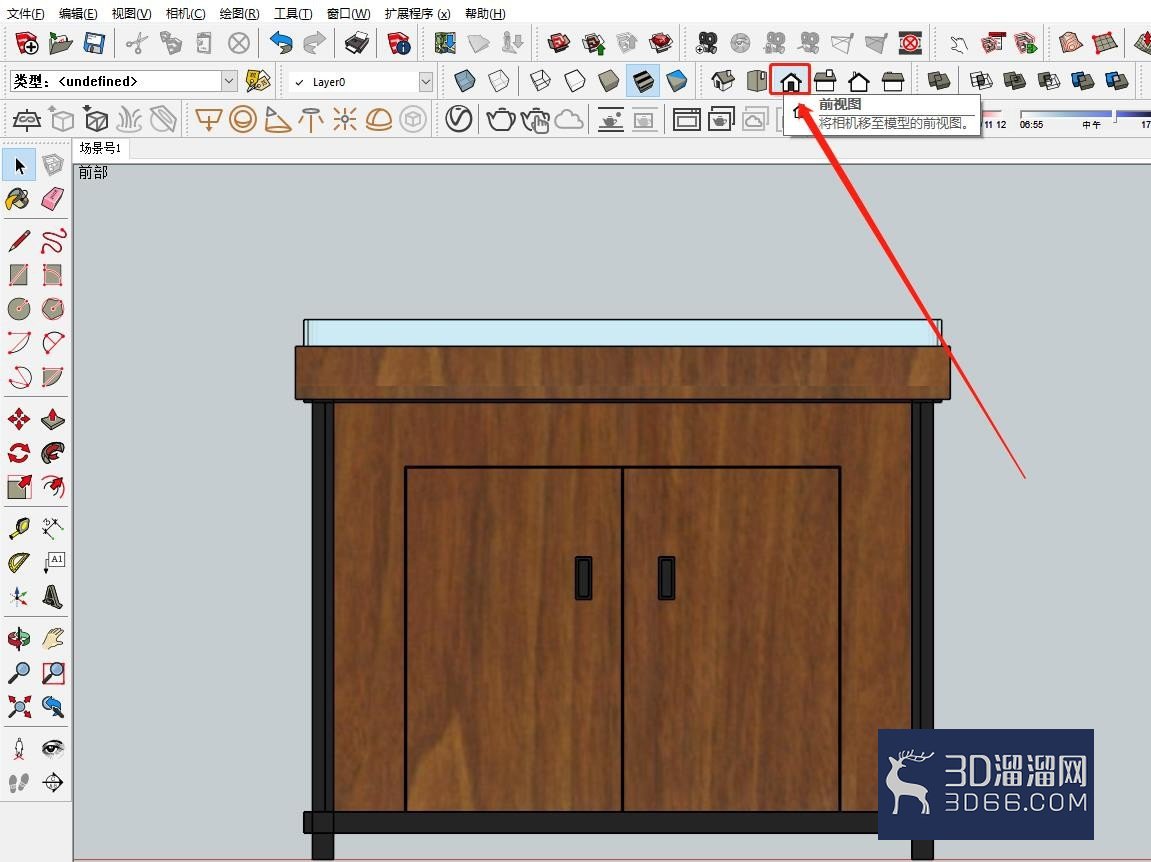Click the classifier tag icon

tap(258, 81)
